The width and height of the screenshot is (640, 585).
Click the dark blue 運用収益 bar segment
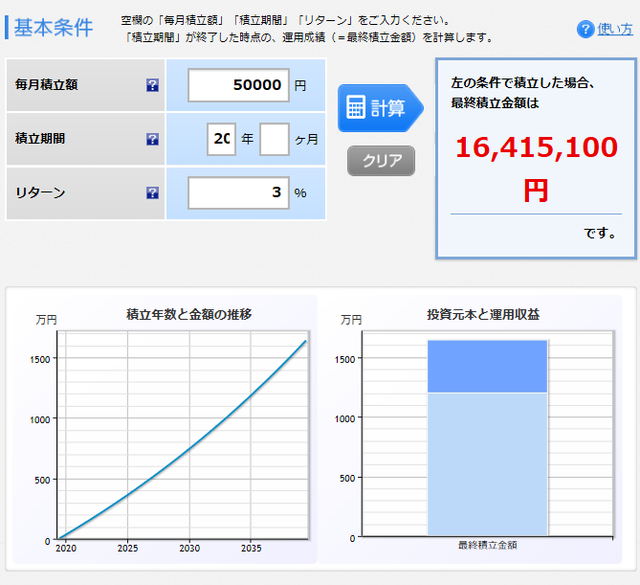click(x=487, y=366)
